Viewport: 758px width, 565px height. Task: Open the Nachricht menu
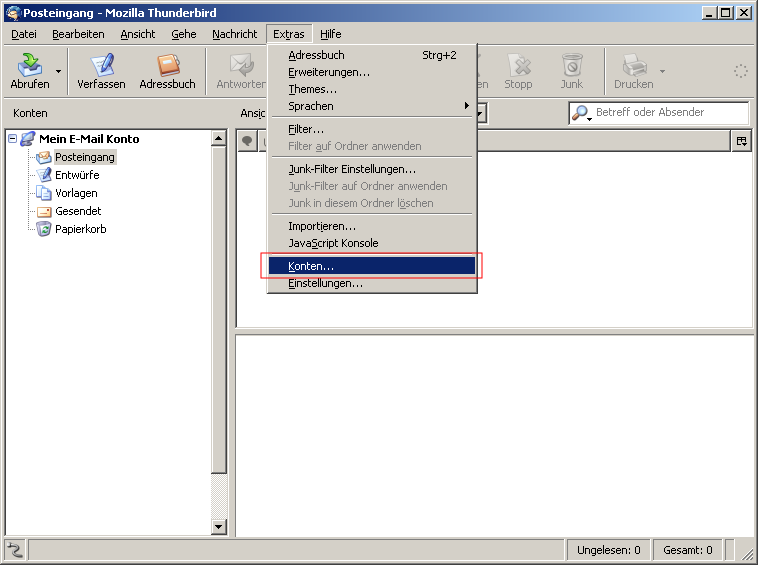click(234, 34)
